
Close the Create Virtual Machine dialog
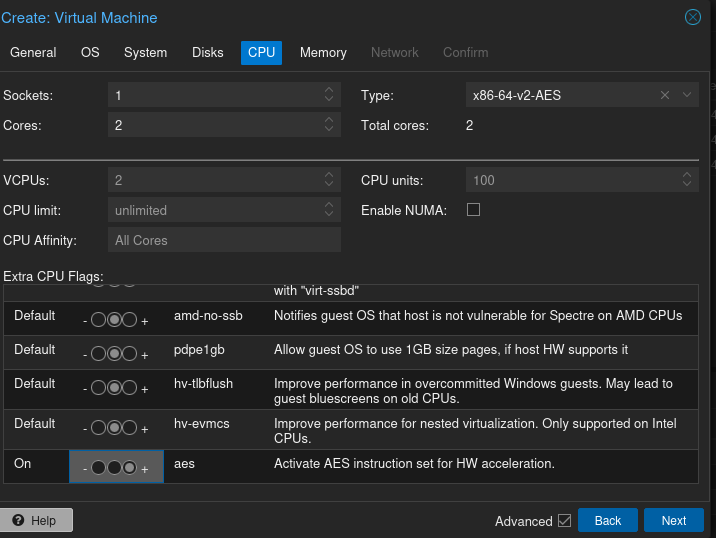(692, 18)
